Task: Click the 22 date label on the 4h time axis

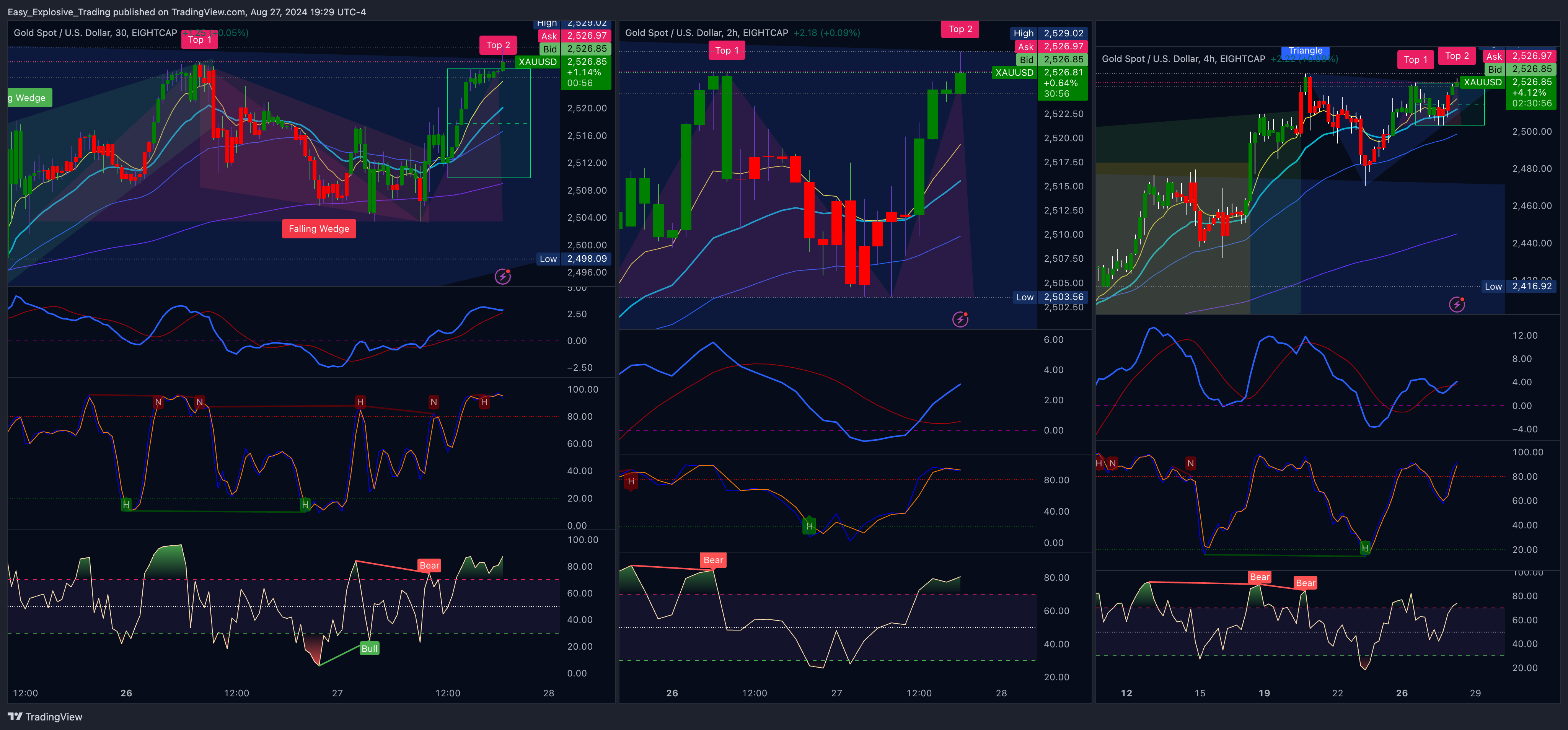Action: coord(1337,693)
